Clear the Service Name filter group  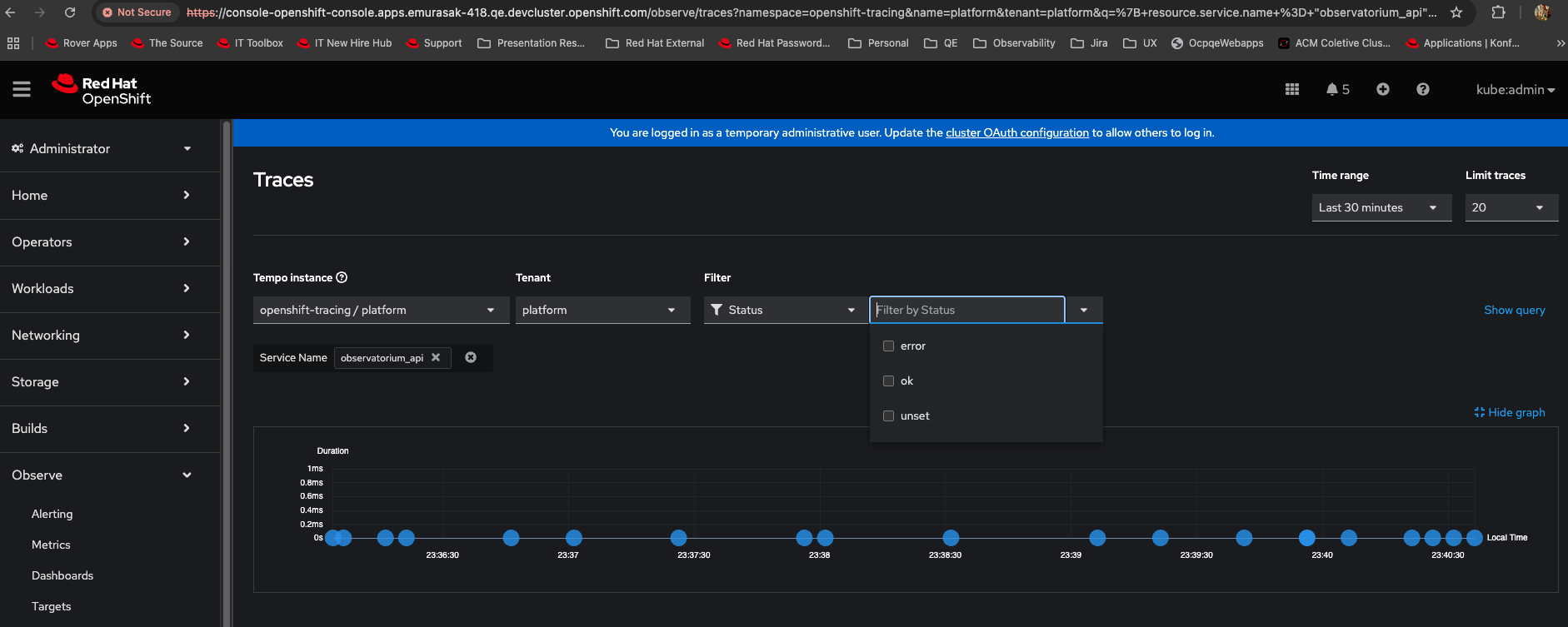tap(471, 357)
